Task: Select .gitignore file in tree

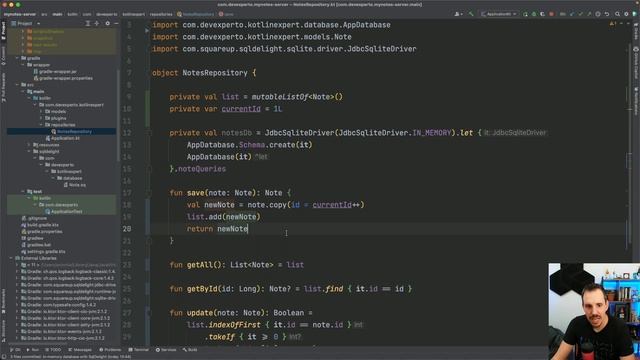Action: 37,218
